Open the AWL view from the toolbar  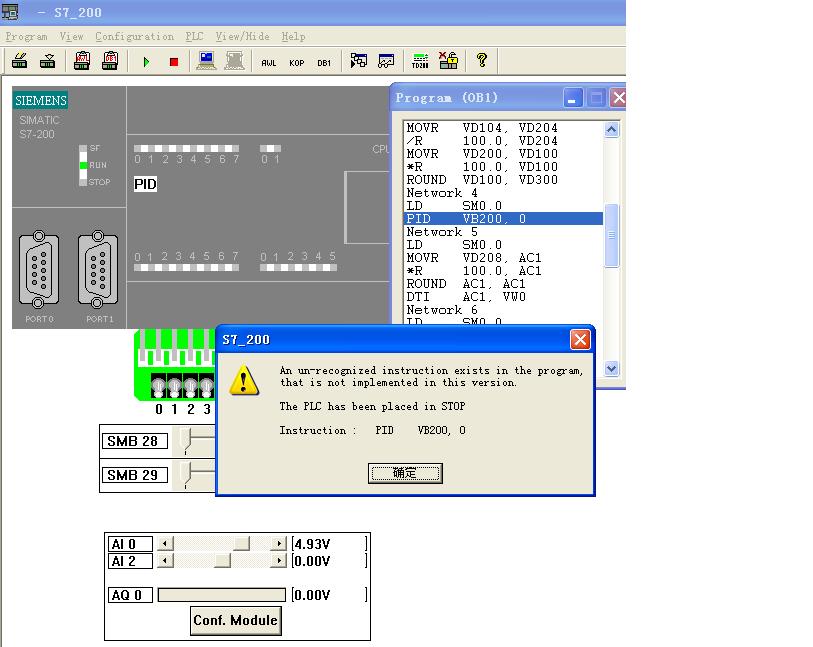click(269, 63)
